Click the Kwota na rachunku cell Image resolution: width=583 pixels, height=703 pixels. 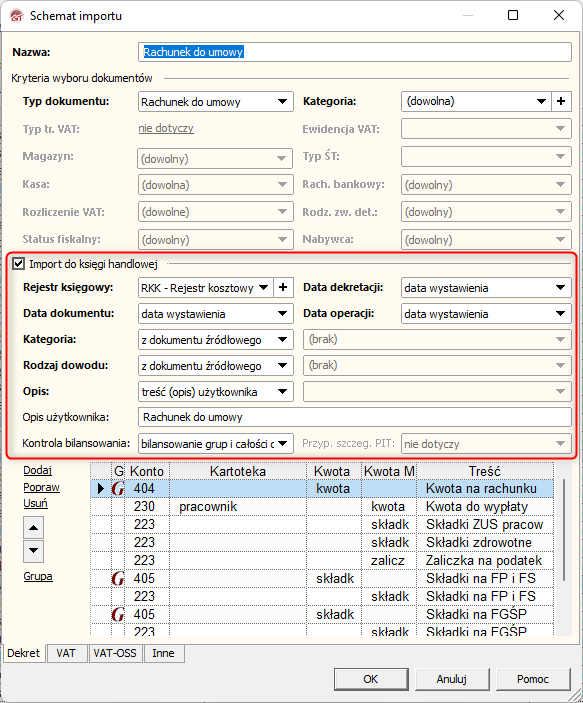tap(485, 488)
